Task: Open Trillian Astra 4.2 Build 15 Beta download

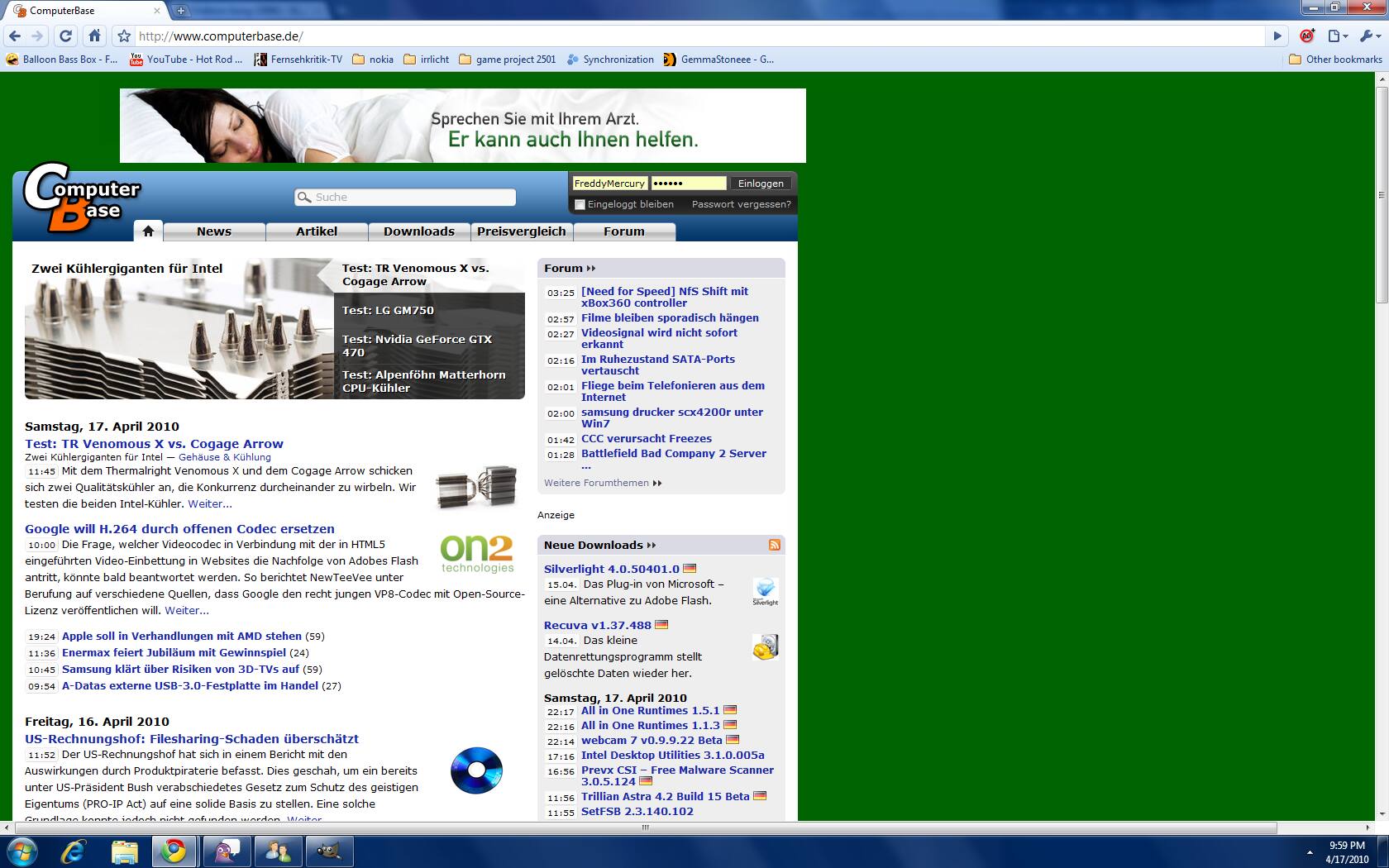Action: [x=666, y=796]
